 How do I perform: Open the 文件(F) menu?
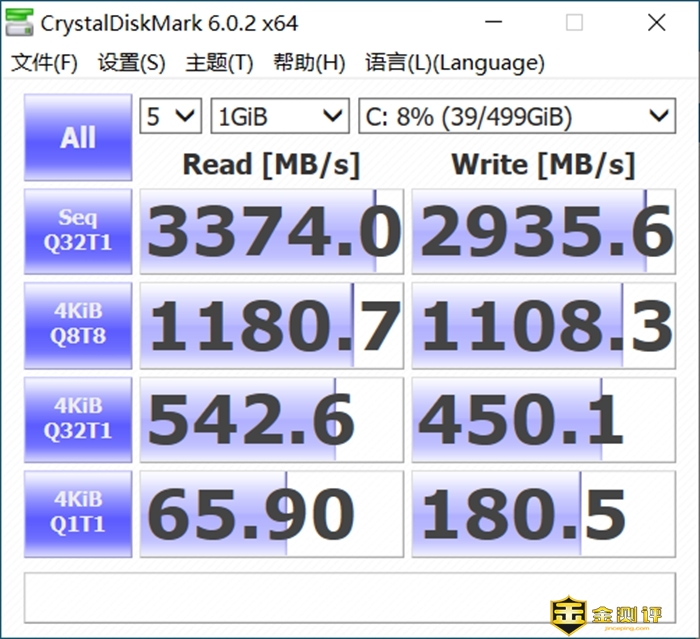[x=44, y=63]
